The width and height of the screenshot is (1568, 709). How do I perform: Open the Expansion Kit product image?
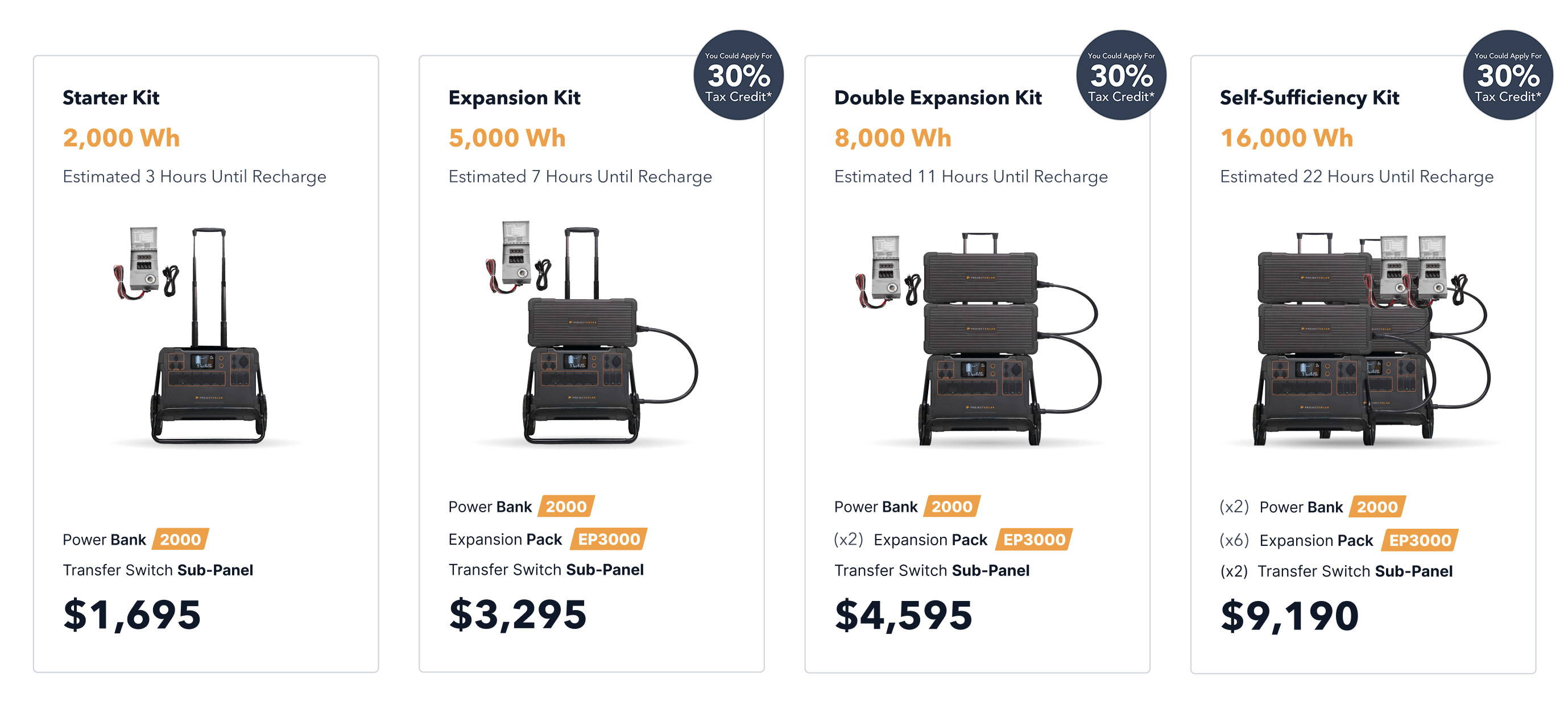tap(591, 333)
